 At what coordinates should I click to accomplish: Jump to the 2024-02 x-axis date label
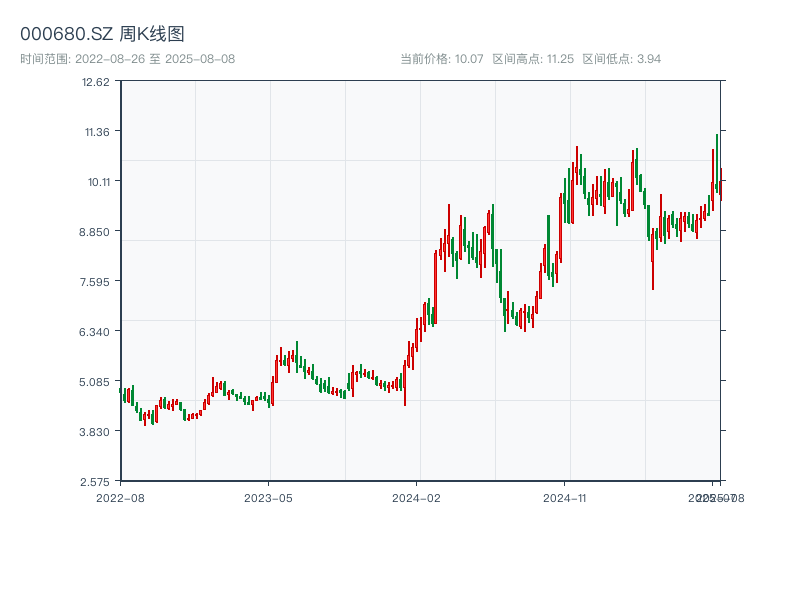[x=417, y=497]
